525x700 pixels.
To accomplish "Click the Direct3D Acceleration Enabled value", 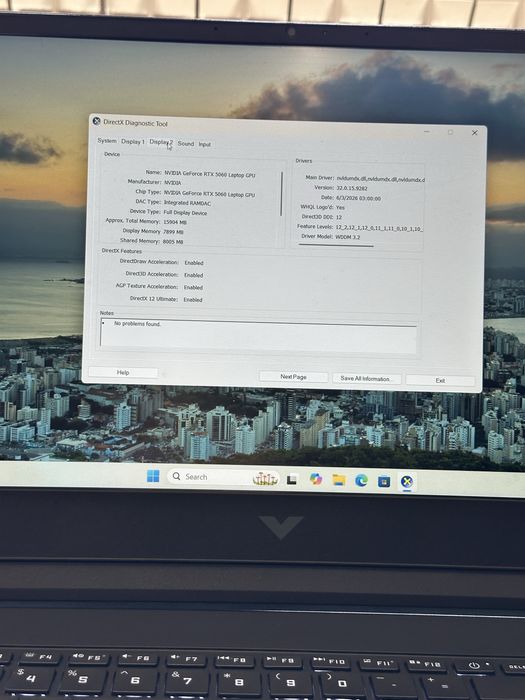I will (x=193, y=275).
